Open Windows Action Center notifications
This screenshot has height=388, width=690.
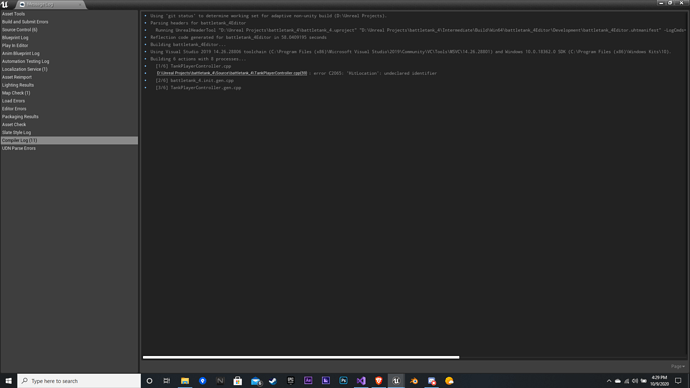point(678,381)
